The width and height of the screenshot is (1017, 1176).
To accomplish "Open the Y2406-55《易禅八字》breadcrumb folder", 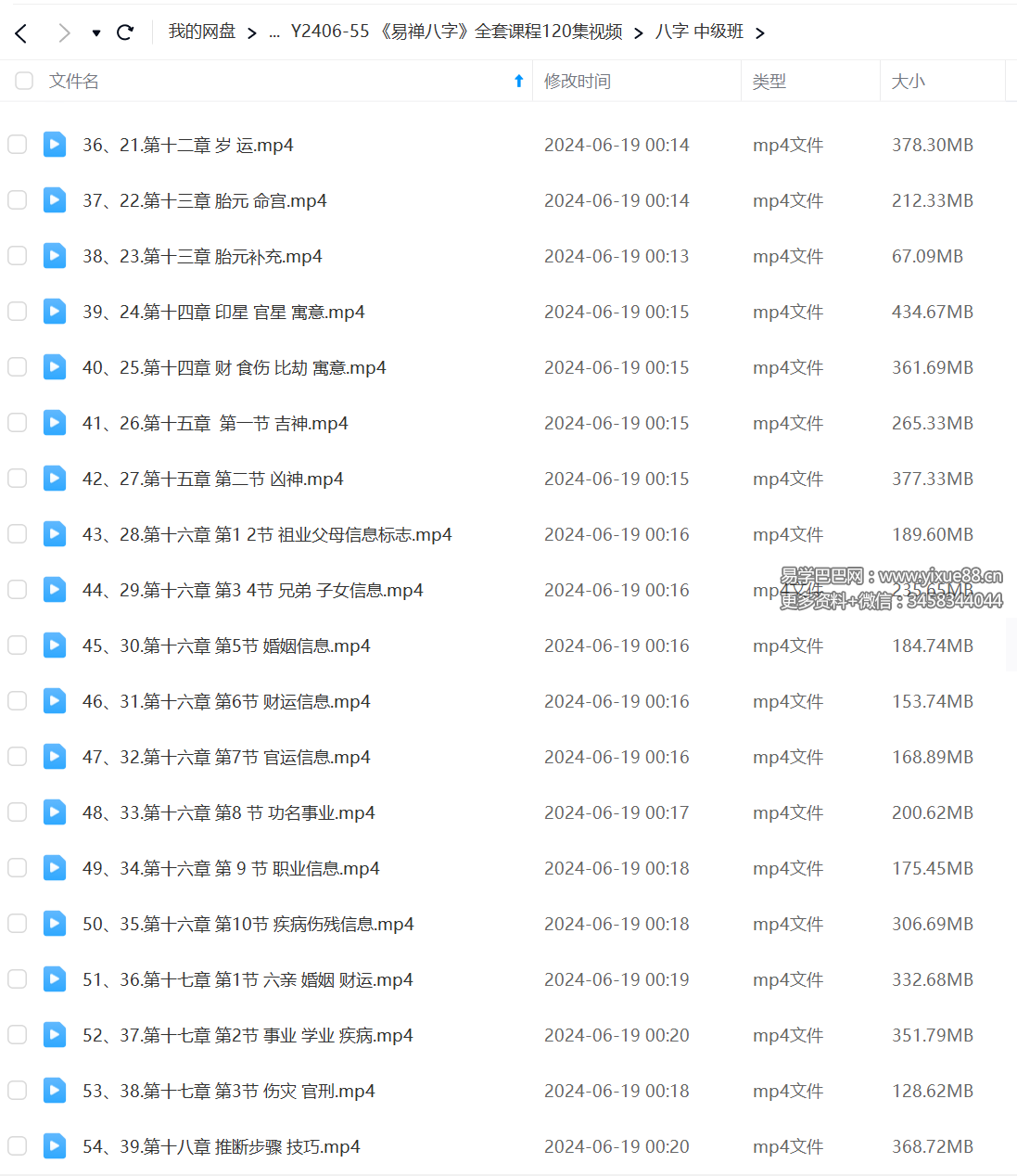I will [x=456, y=32].
